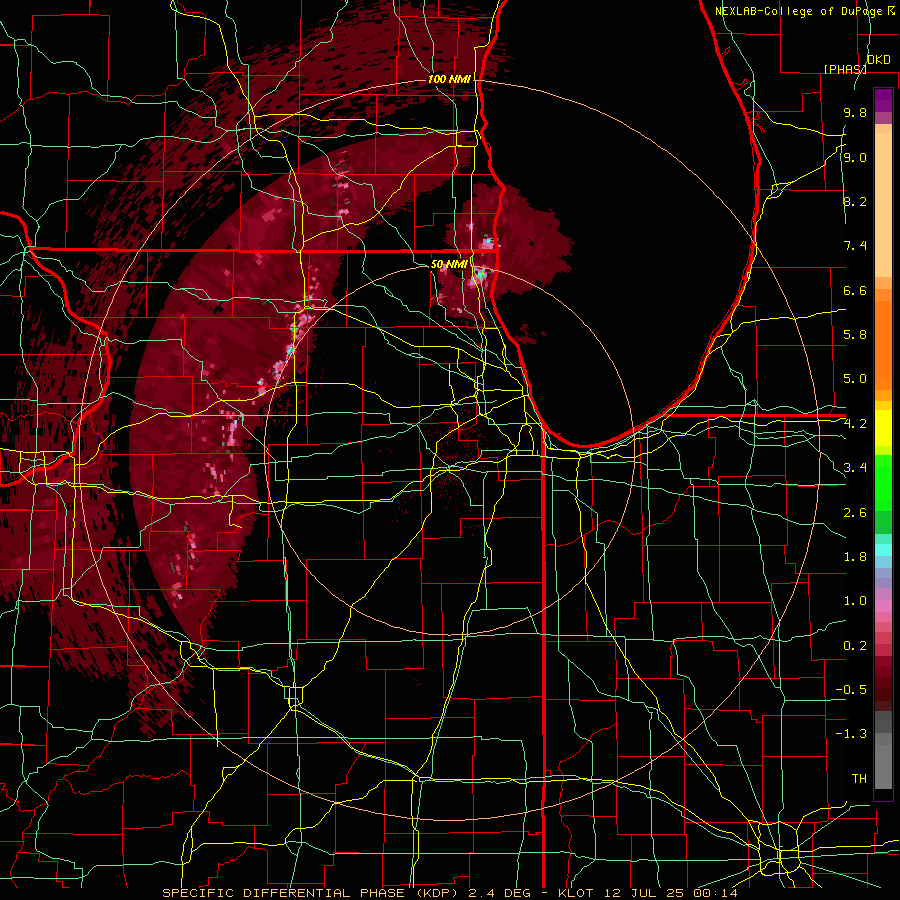
Task: Pick the cyan band of the color bar
Action: (x=883, y=550)
